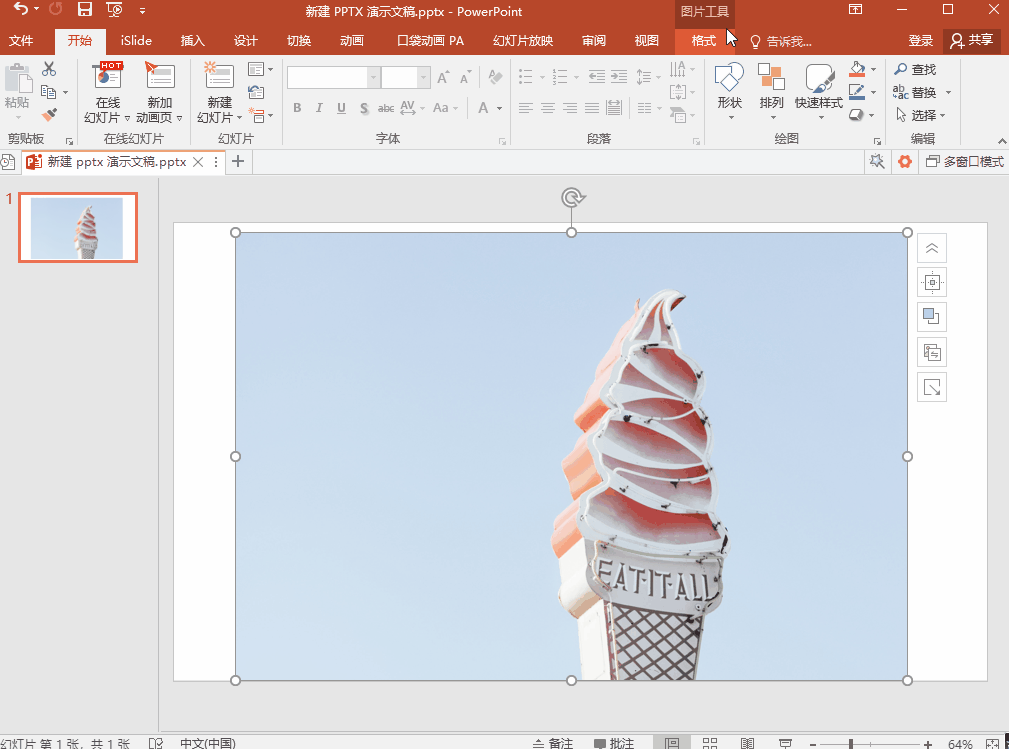Viewport: 1009px width, 749px height.
Task: Expand the Select (选择) dropdown
Action: coord(942,115)
